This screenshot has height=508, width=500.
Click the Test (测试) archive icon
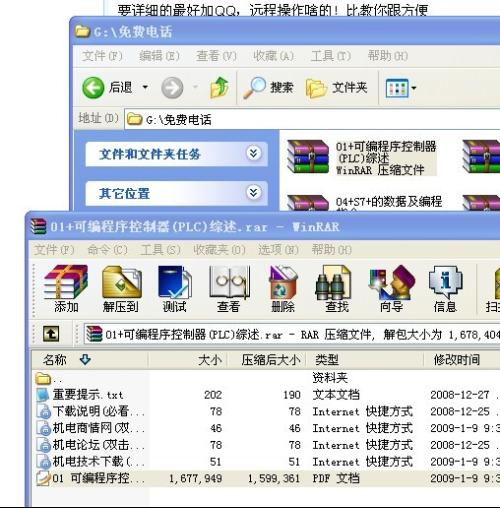coord(175,288)
